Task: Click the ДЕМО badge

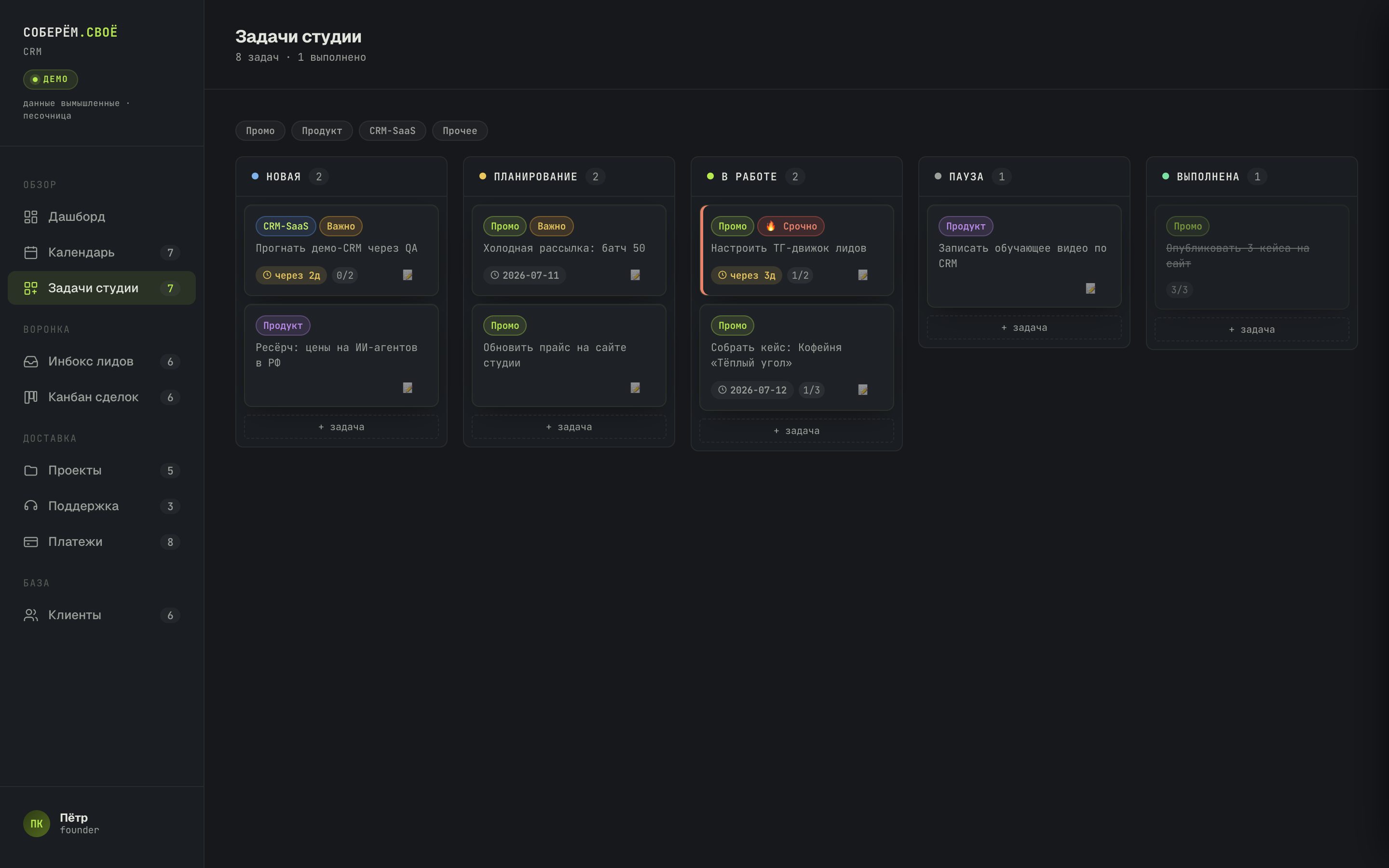Action: pos(51,79)
